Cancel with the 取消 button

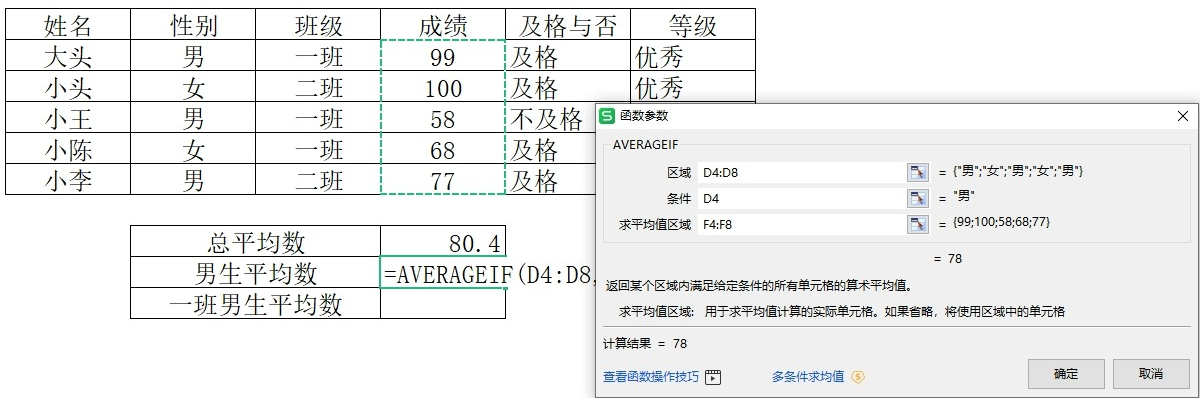click(1150, 374)
